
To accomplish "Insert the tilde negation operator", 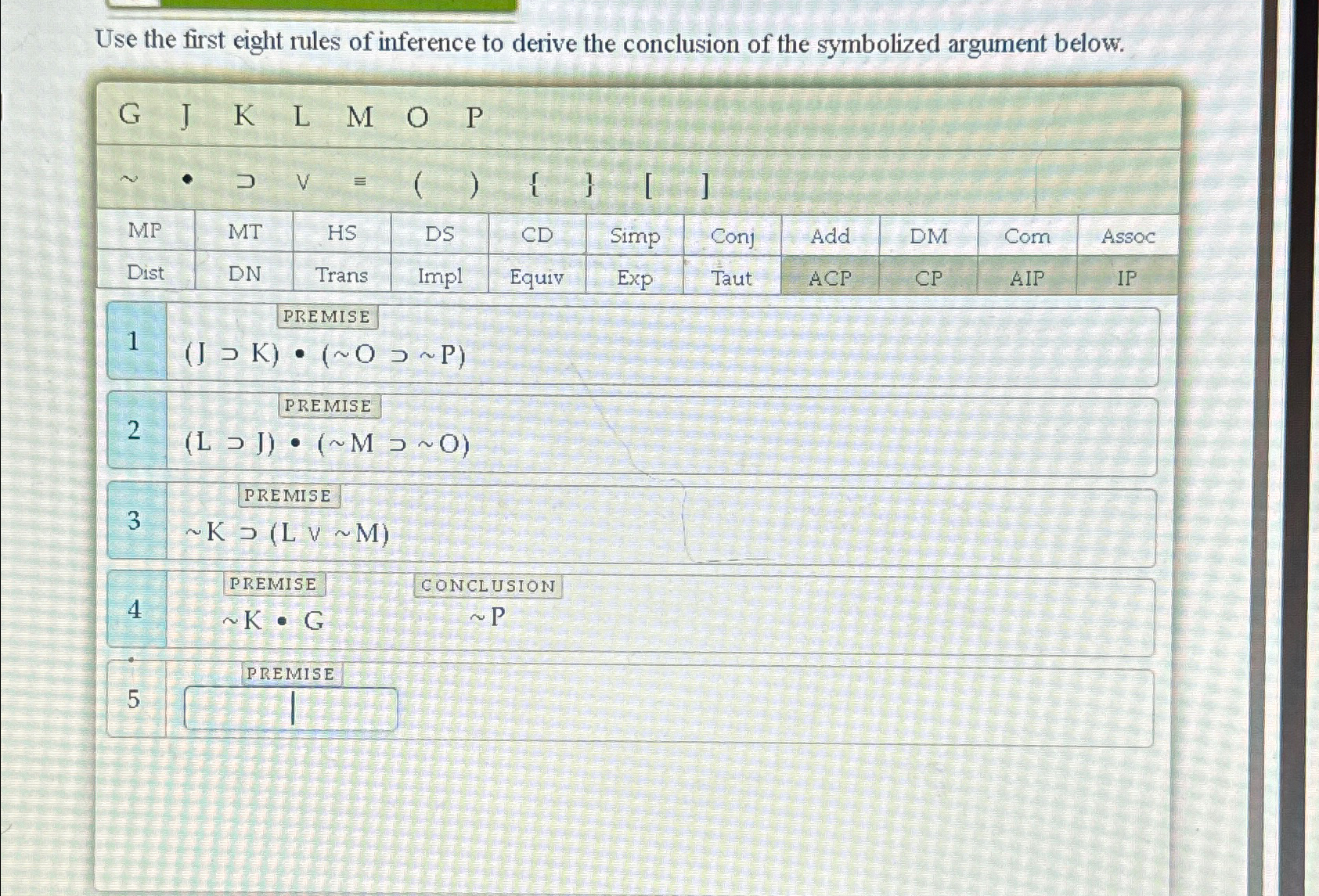I will [x=128, y=179].
